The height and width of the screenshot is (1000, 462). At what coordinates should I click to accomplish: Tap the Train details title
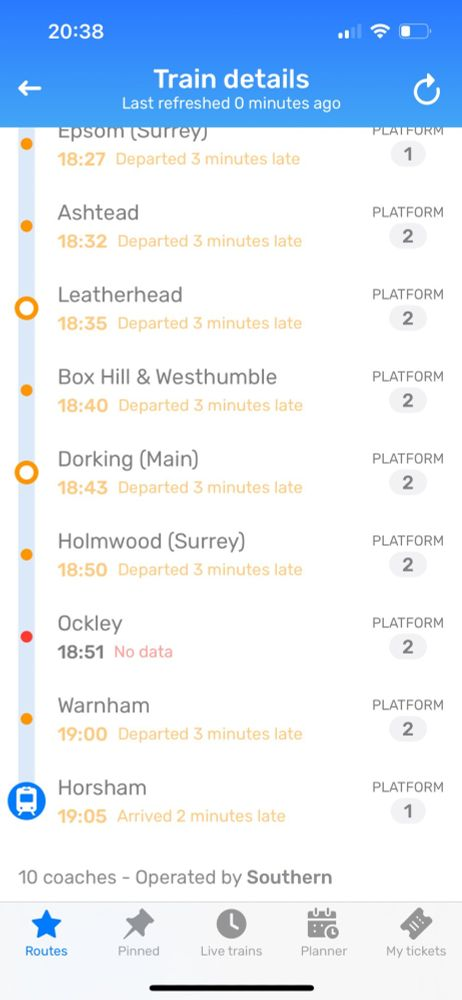coord(231,79)
